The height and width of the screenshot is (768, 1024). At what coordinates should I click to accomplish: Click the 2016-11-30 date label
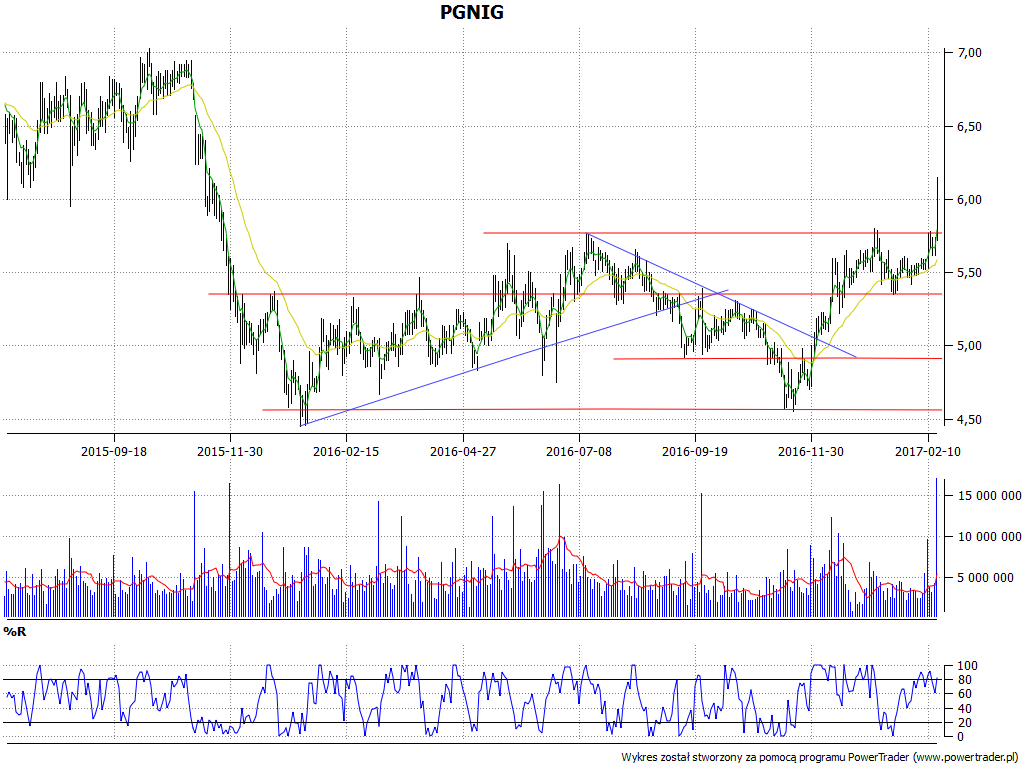click(811, 451)
